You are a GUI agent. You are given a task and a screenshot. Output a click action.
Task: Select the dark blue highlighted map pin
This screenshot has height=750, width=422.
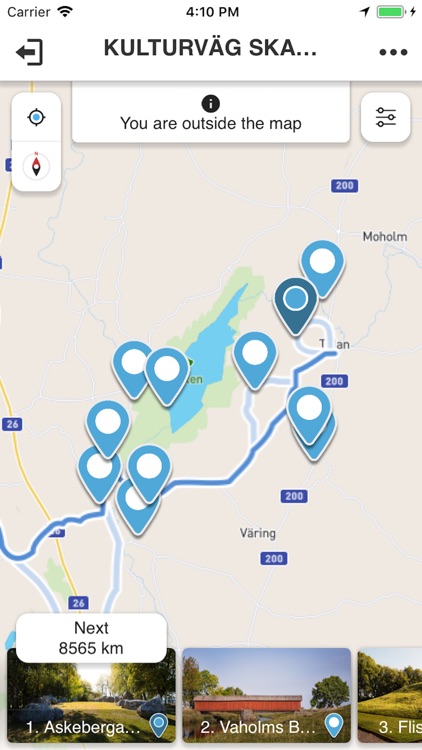point(296,306)
